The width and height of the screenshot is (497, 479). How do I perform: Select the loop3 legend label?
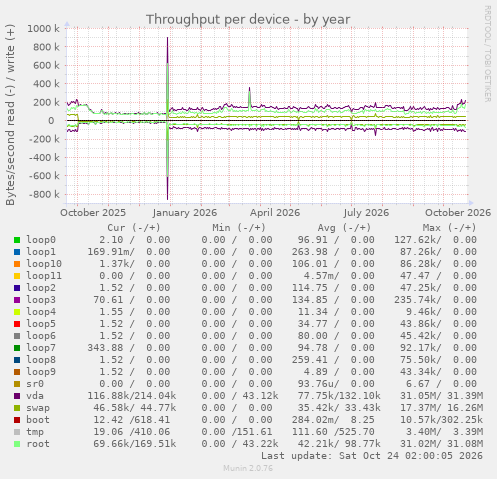point(41,300)
